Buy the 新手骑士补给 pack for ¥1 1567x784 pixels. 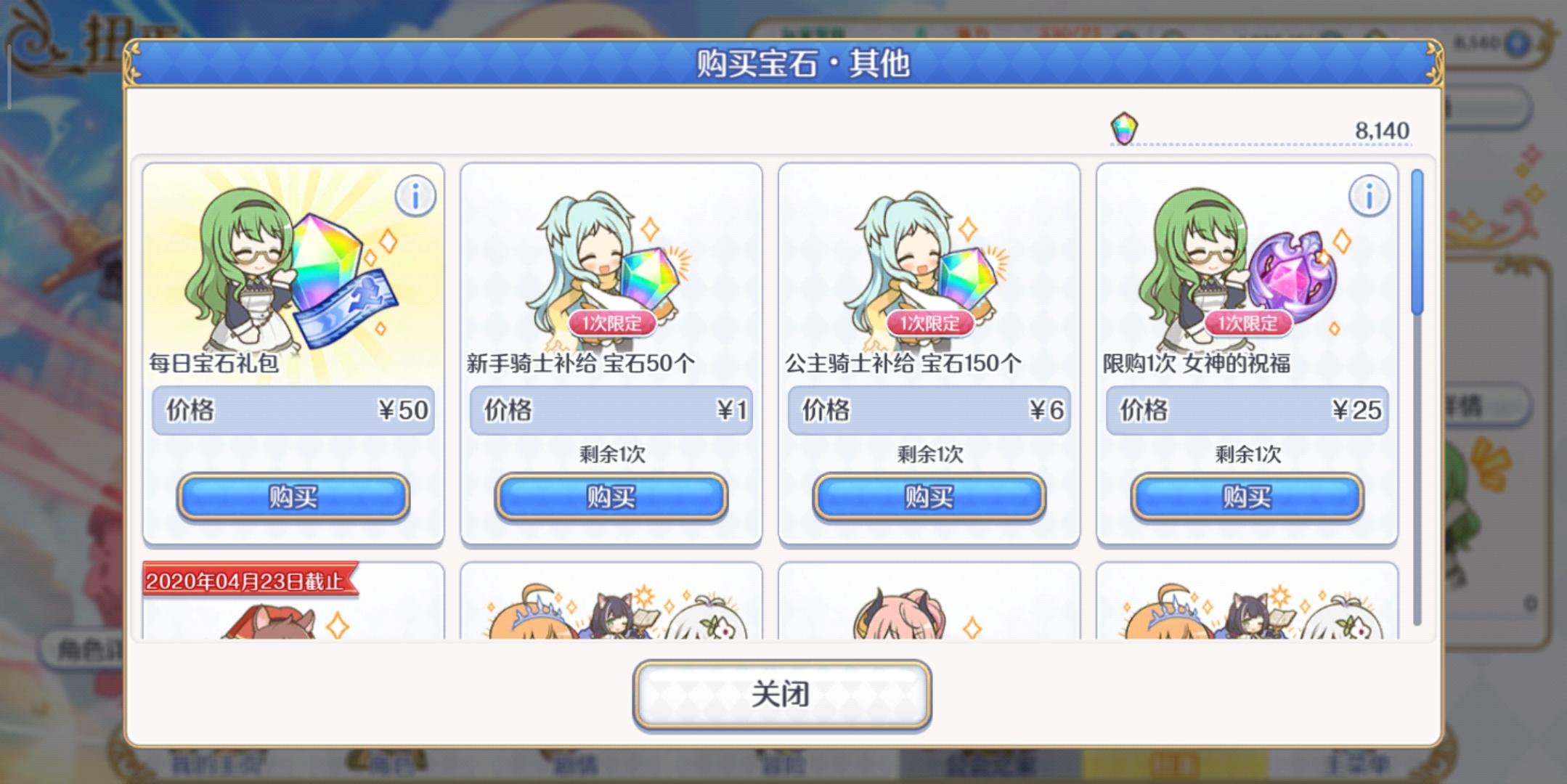pos(611,497)
